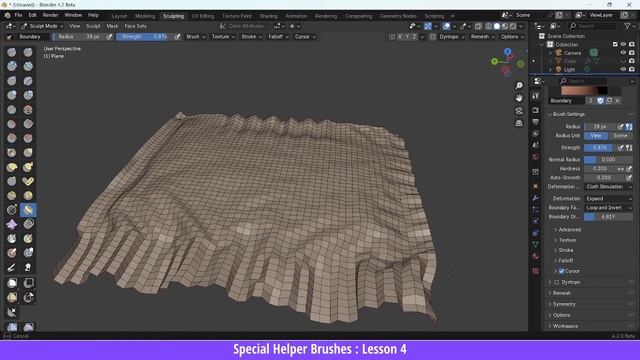
Task: Switch to the Layout workspace tab
Action: pos(119,16)
